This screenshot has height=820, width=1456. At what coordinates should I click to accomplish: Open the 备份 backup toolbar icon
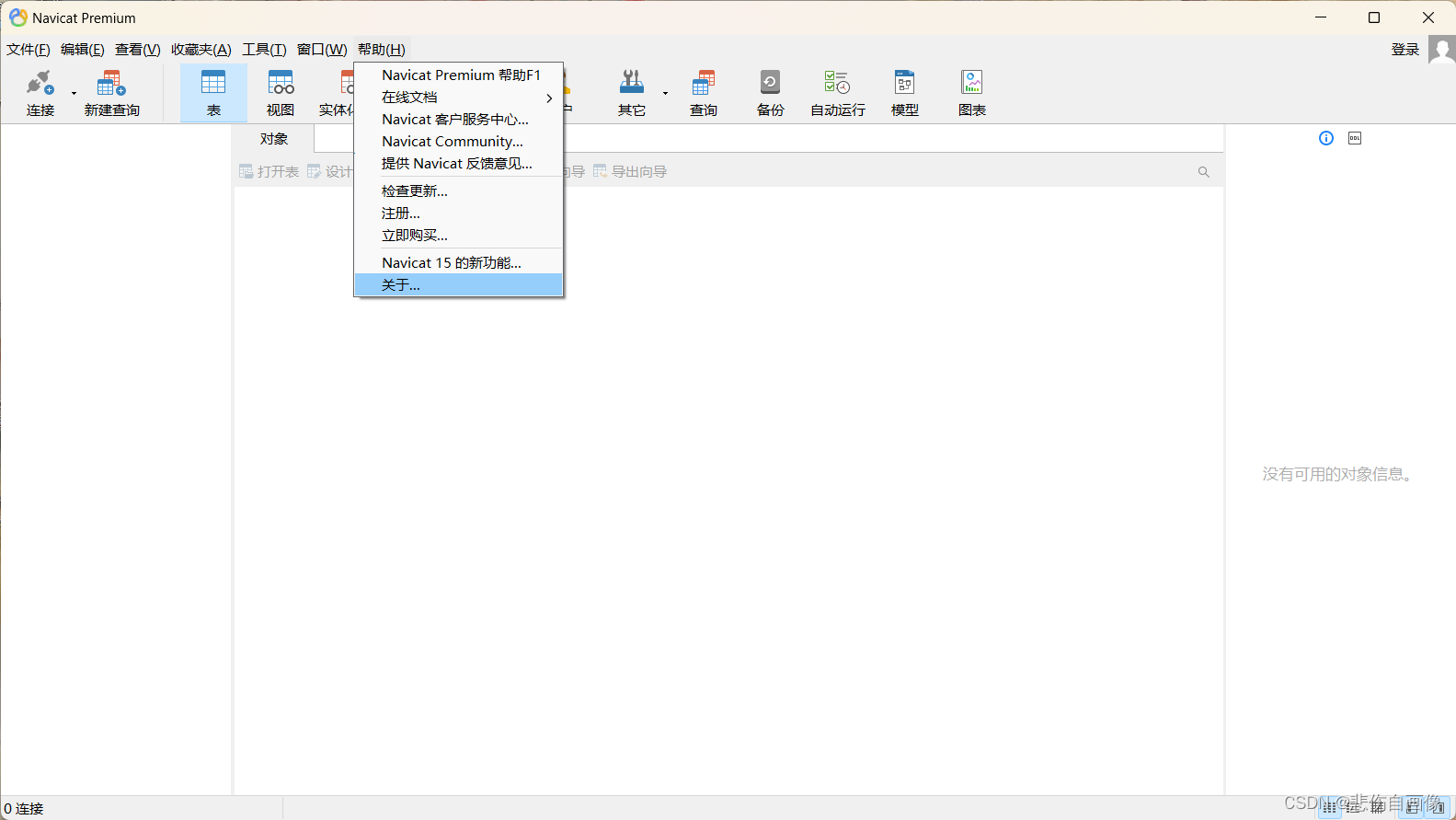[x=771, y=93]
